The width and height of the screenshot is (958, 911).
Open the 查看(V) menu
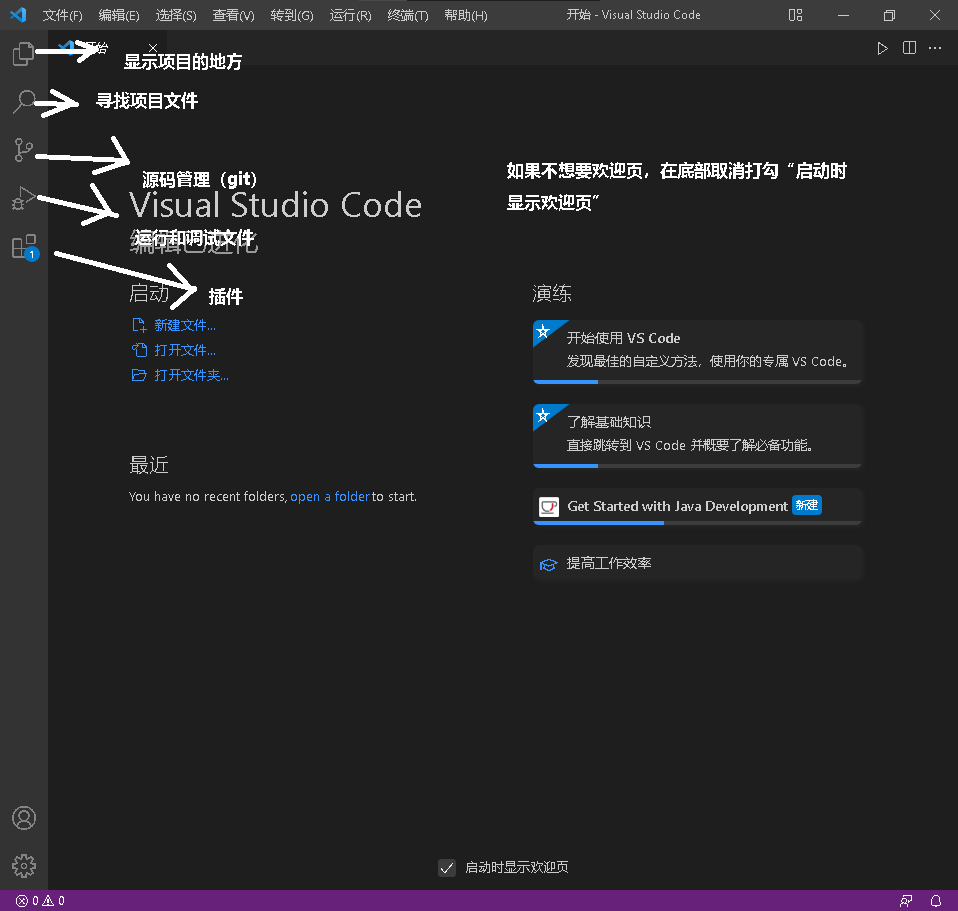pyautogui.click(x=233, y=15)
